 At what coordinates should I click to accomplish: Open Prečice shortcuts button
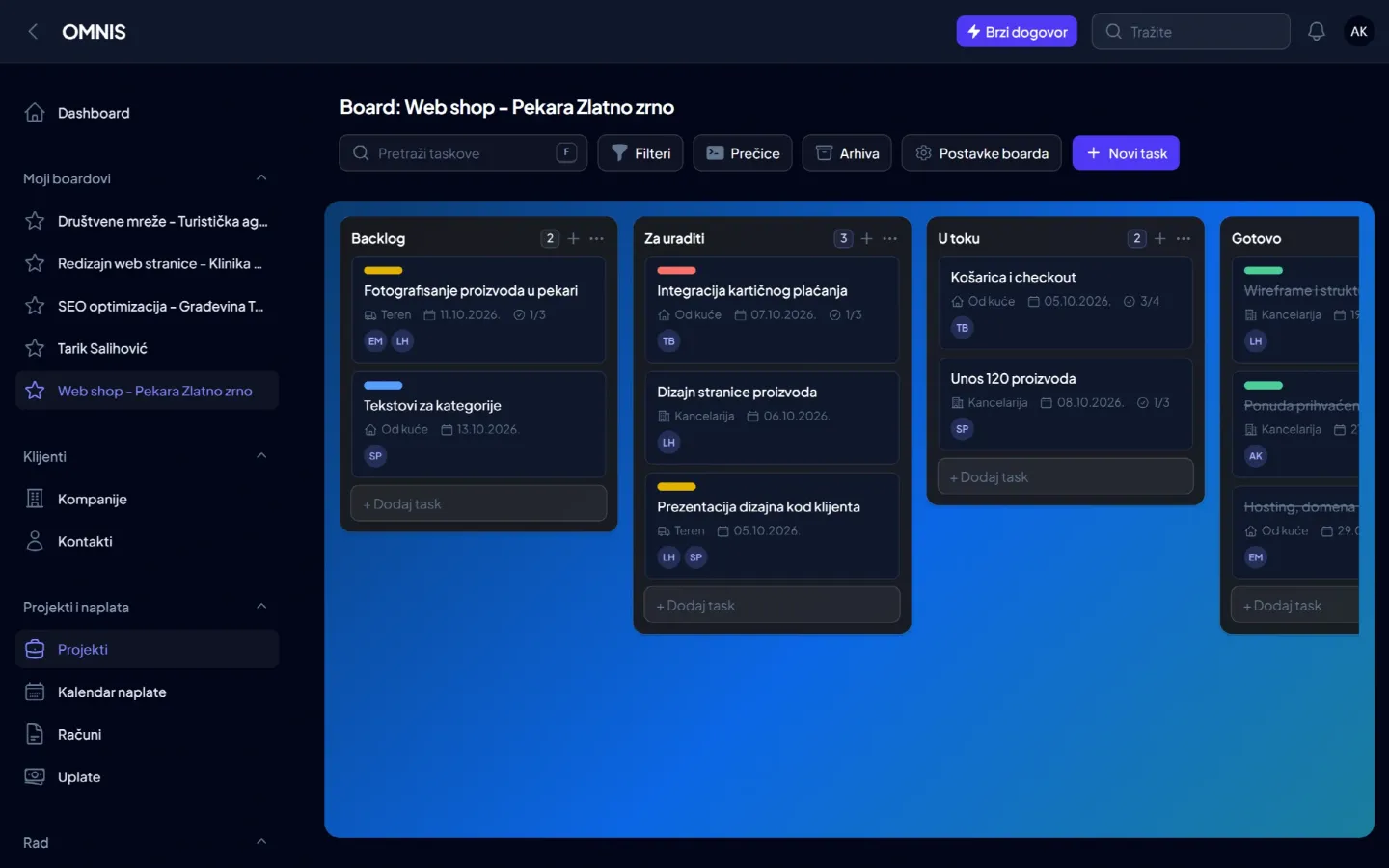[743, 153]
